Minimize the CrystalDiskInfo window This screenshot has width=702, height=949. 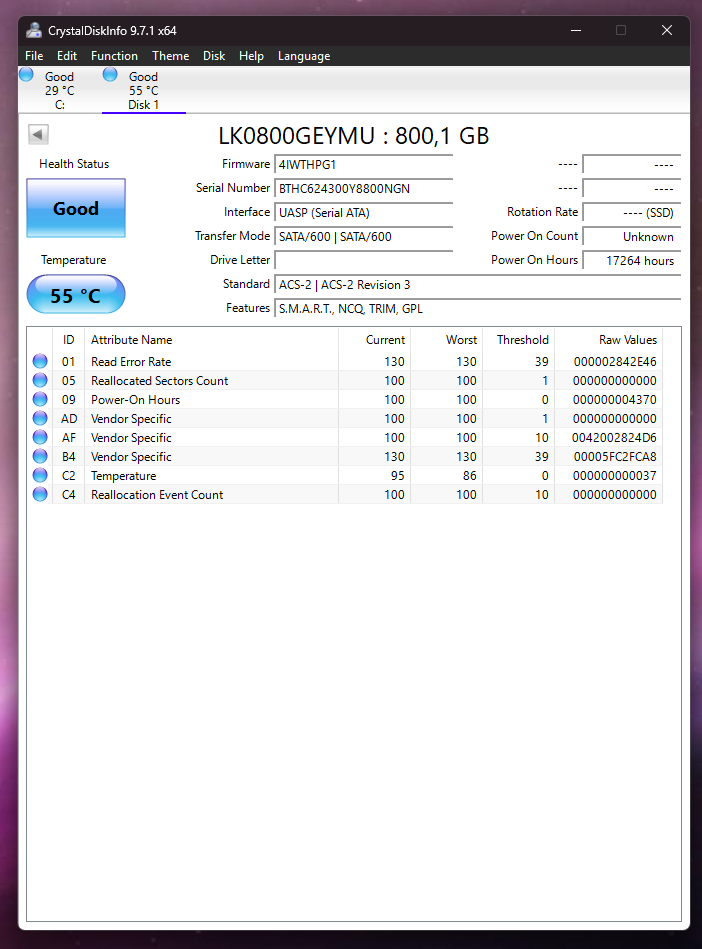tap(576, 30)
